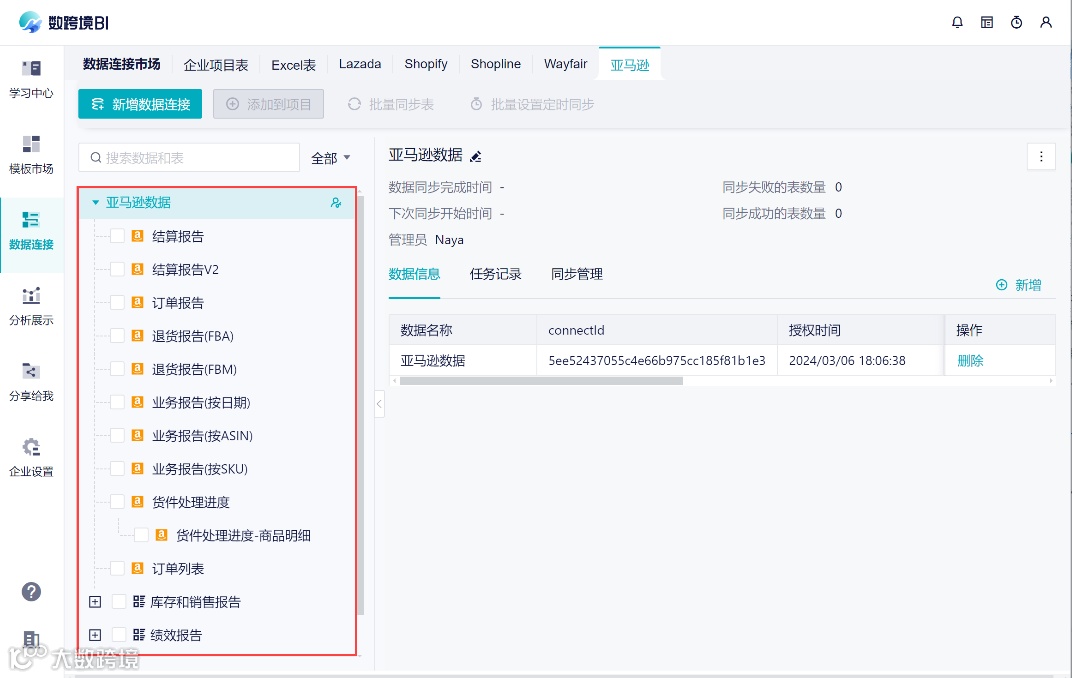The width and height of the screenshot is (1072, 678).
Task: Open the 任务记录 tab
Action: [x=496, y=274]
